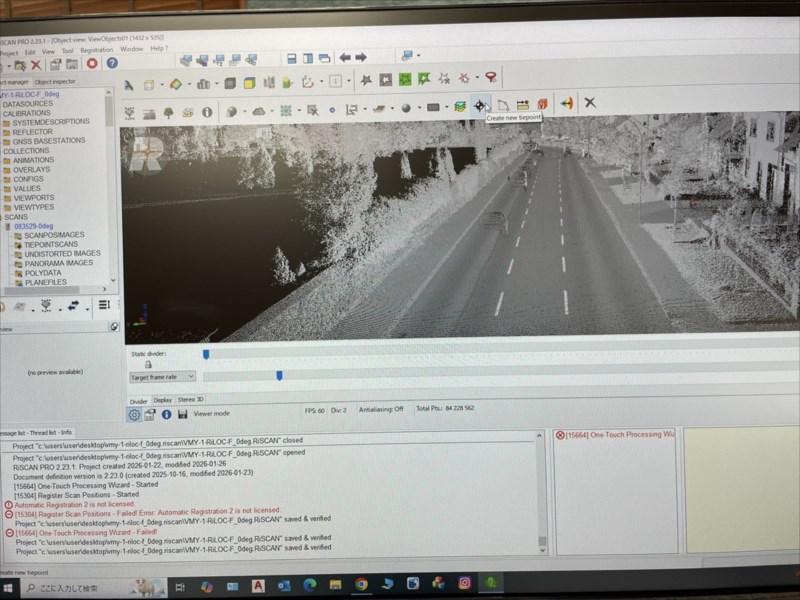Click the back arrow navigation icon
The image size is (800, 600).
coord(345,58)
